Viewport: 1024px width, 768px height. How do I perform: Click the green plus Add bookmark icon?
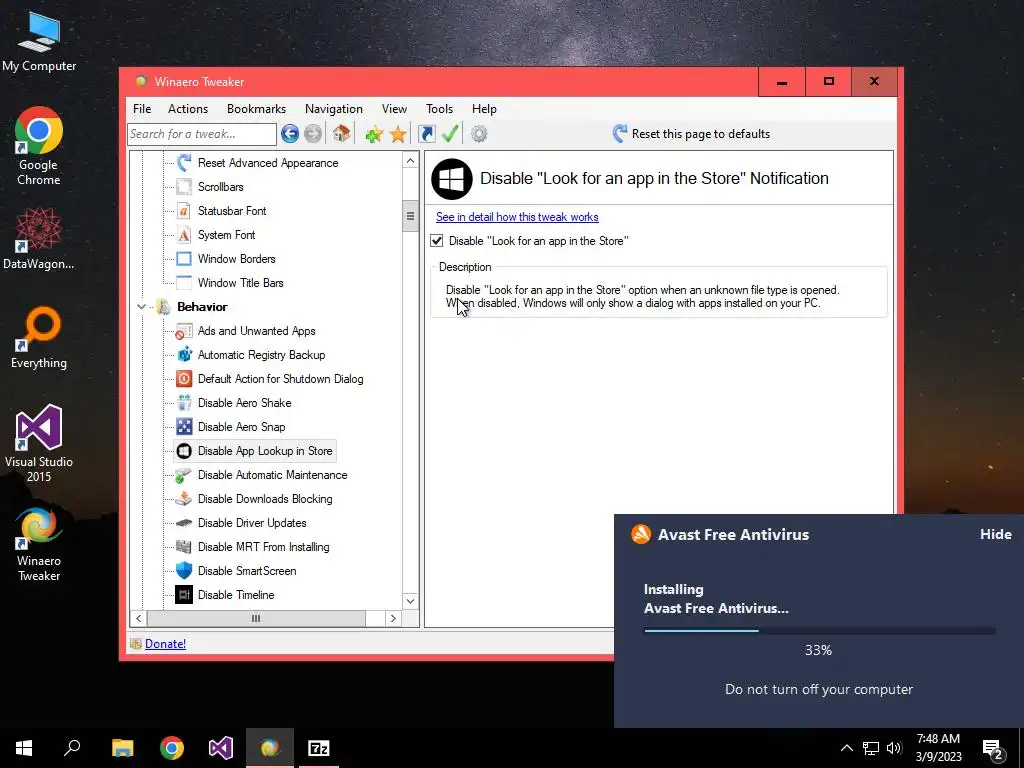click(374, 135)
